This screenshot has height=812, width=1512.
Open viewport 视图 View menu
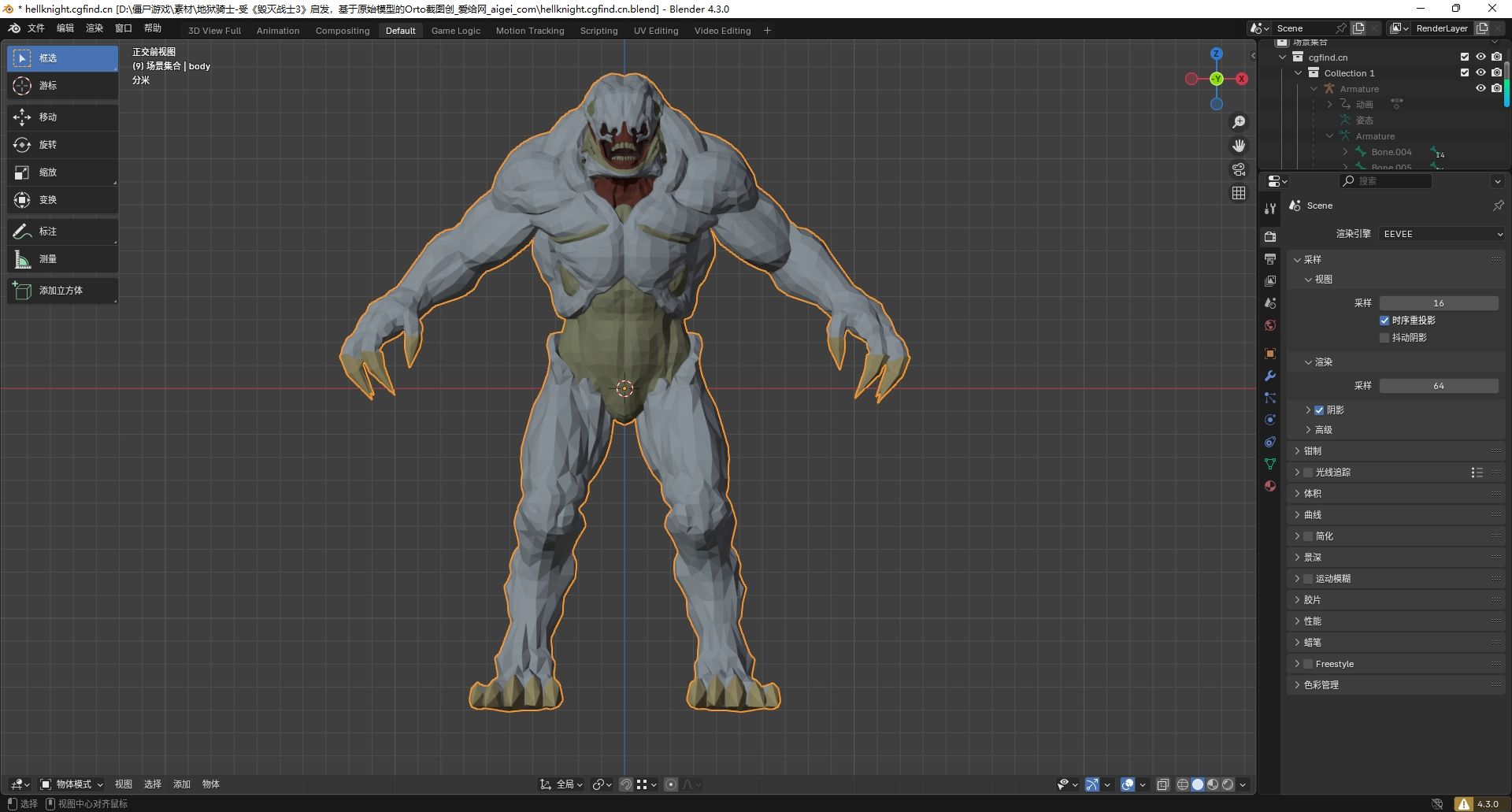pos(124,784)
